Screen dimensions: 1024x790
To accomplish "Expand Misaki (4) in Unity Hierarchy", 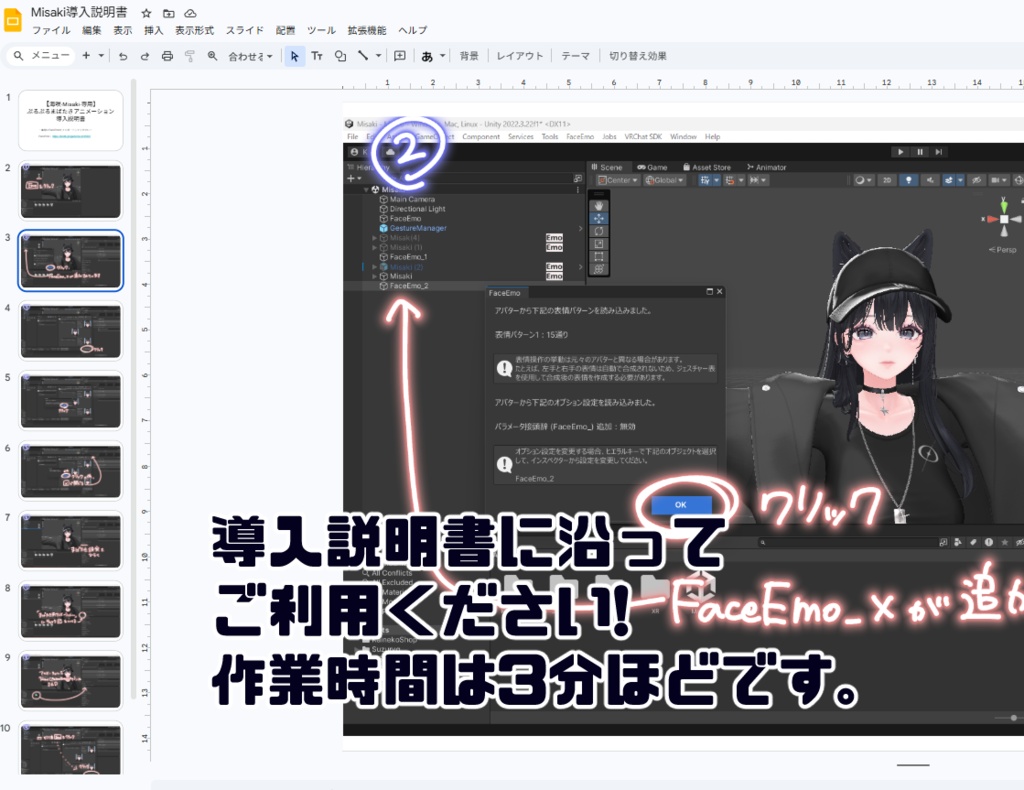I will pyautogui.click(x=374, y=238).
